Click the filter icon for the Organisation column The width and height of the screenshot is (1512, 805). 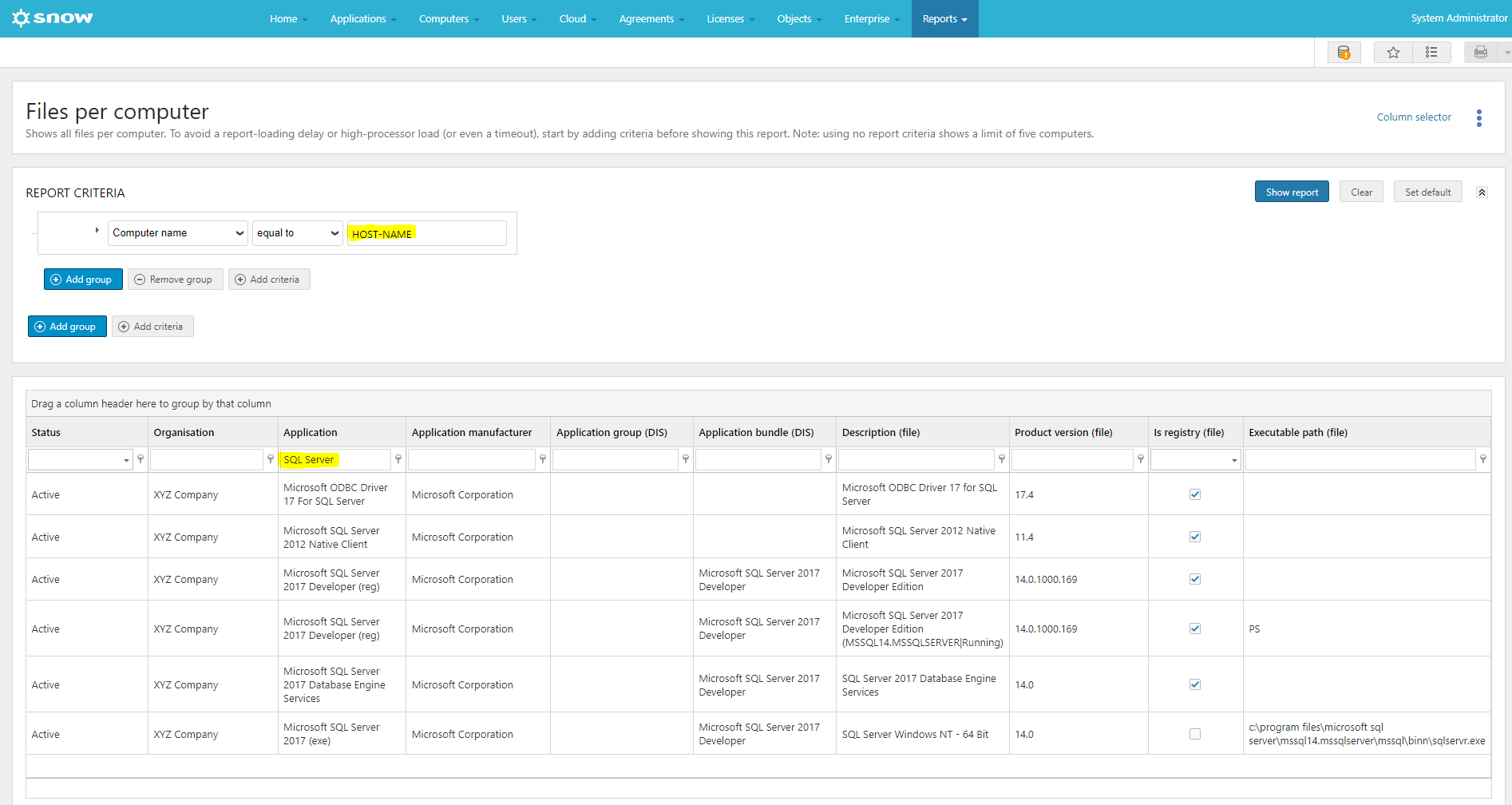tap(271, 459)
